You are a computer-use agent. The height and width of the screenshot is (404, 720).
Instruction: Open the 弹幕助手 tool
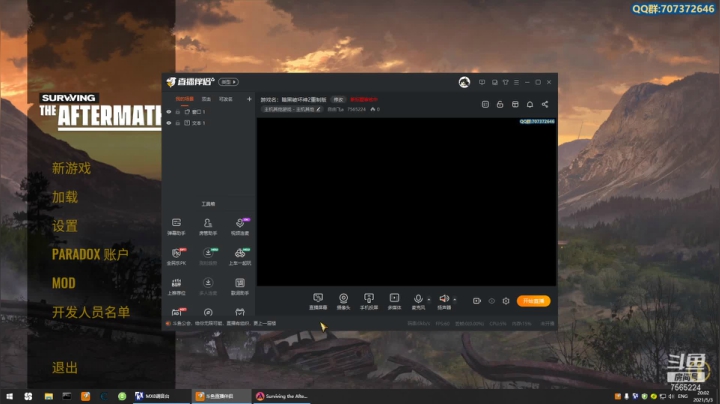pyautogui.click(x=176, y=227)
